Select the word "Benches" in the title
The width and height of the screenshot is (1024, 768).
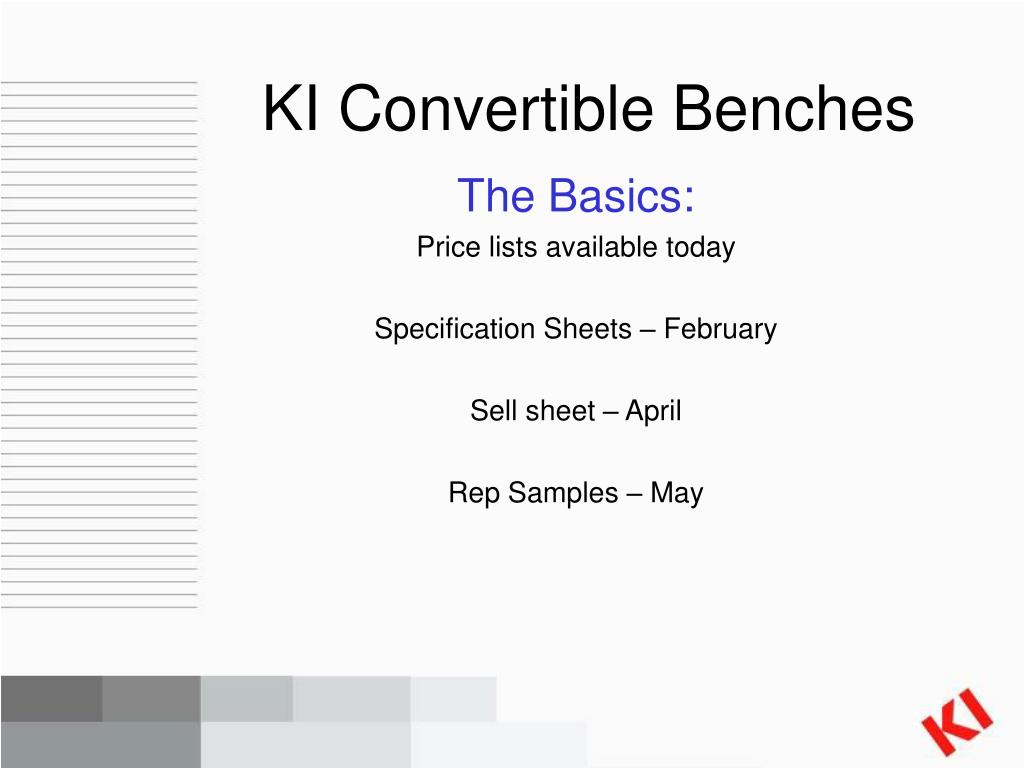pyautogui.click(x=793, y=108)
